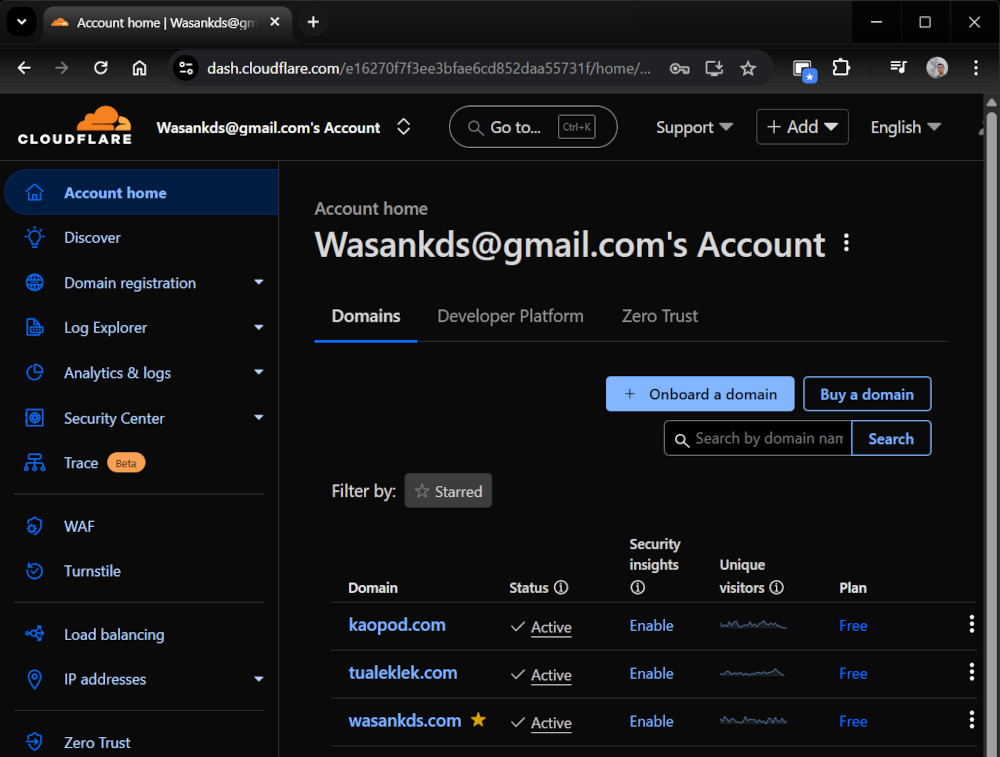
Task: Expand the Domain registration submenu
Action: [x=259, y=283]
